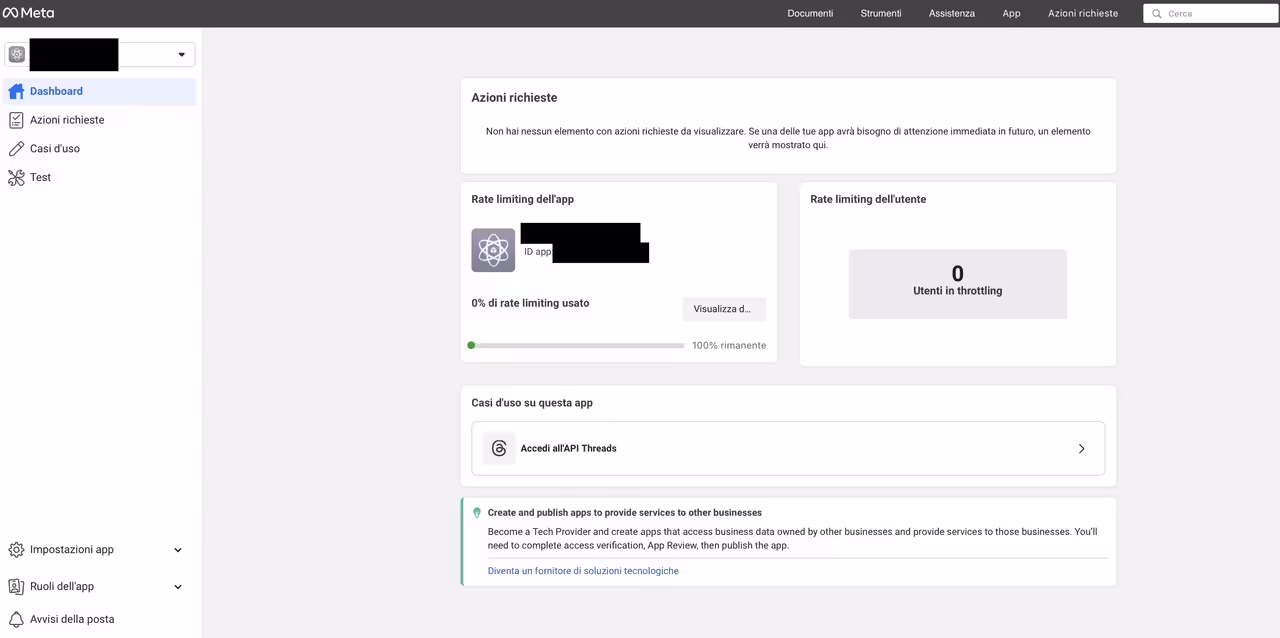
Task: Click the Impostazioni app gear icon
Action: click(x=16, y=550)
